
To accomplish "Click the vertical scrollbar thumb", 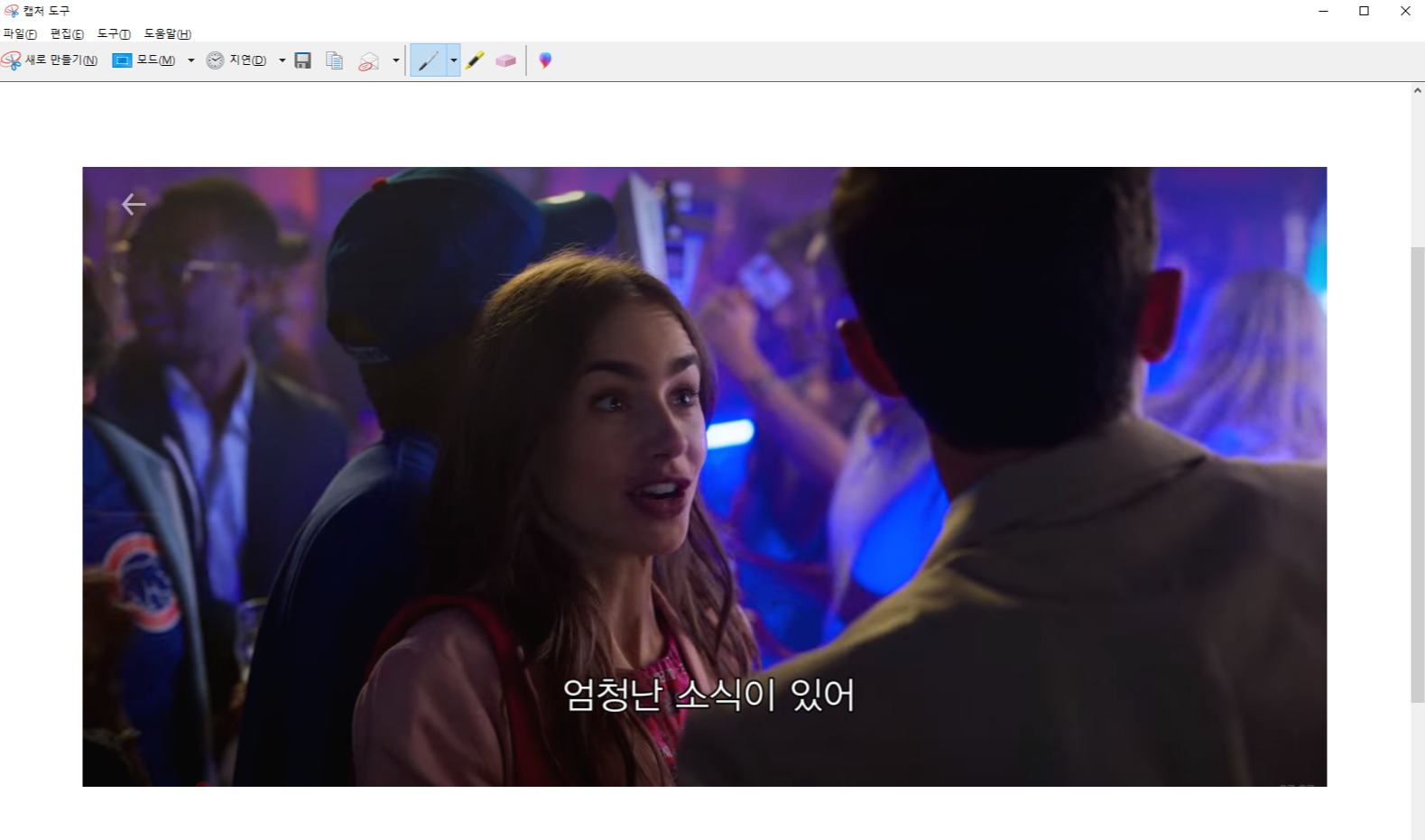I will (x=1418, y=475).
